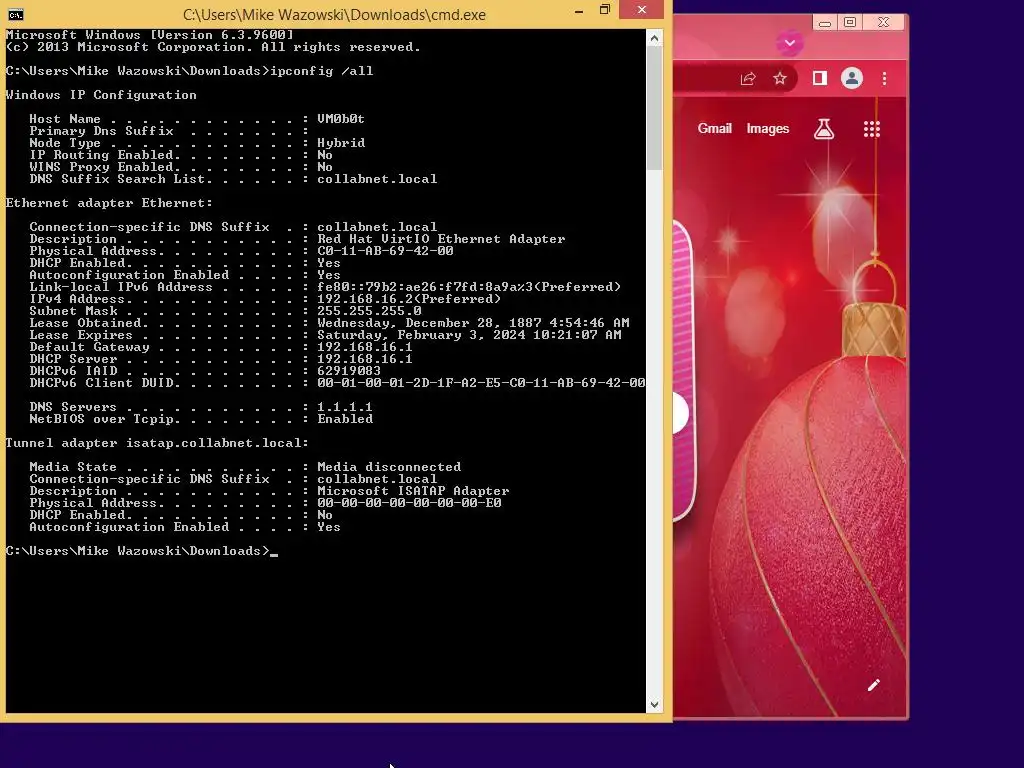Image resolution: width=1024 pixels, height=768 pixels.
Task: Click the subnet mask 255.255.255.0
Action: (370, 311)
